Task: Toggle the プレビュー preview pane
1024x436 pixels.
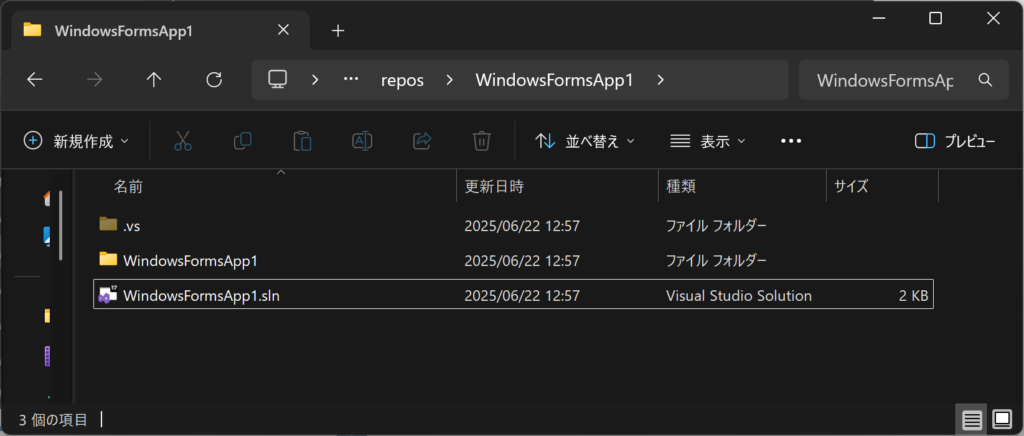Action: point(955,141)
